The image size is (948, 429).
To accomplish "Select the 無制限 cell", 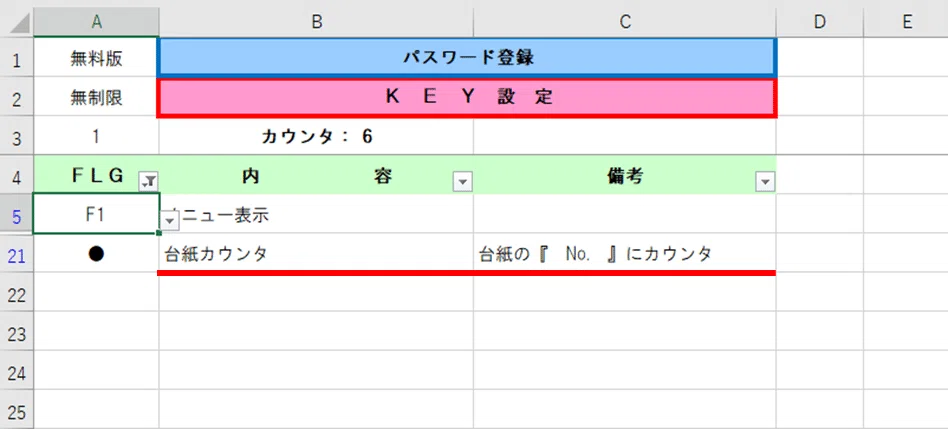I will pyautogui.click(x=96, y=97).
